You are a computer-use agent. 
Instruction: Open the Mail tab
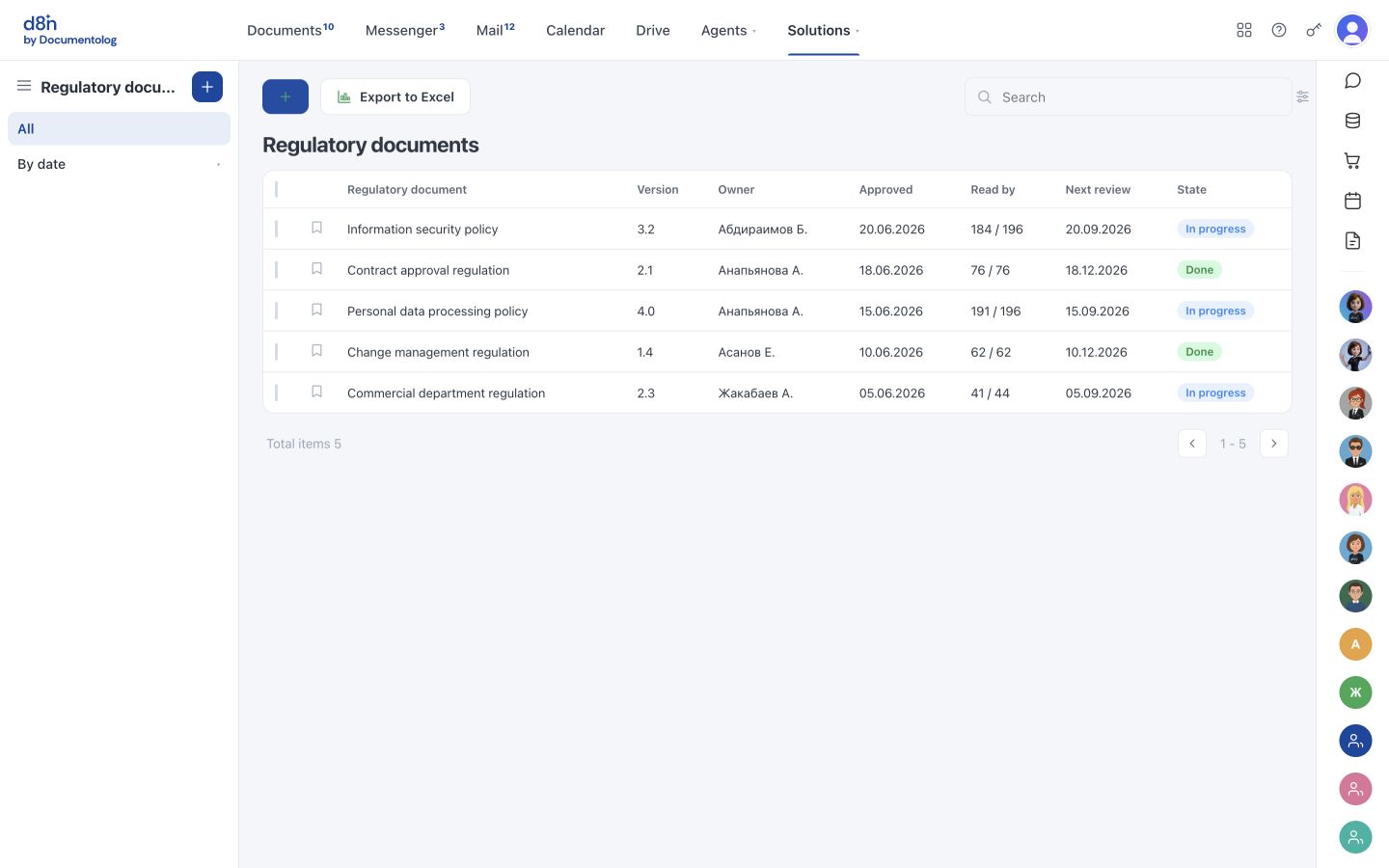(x=496, y=30)
